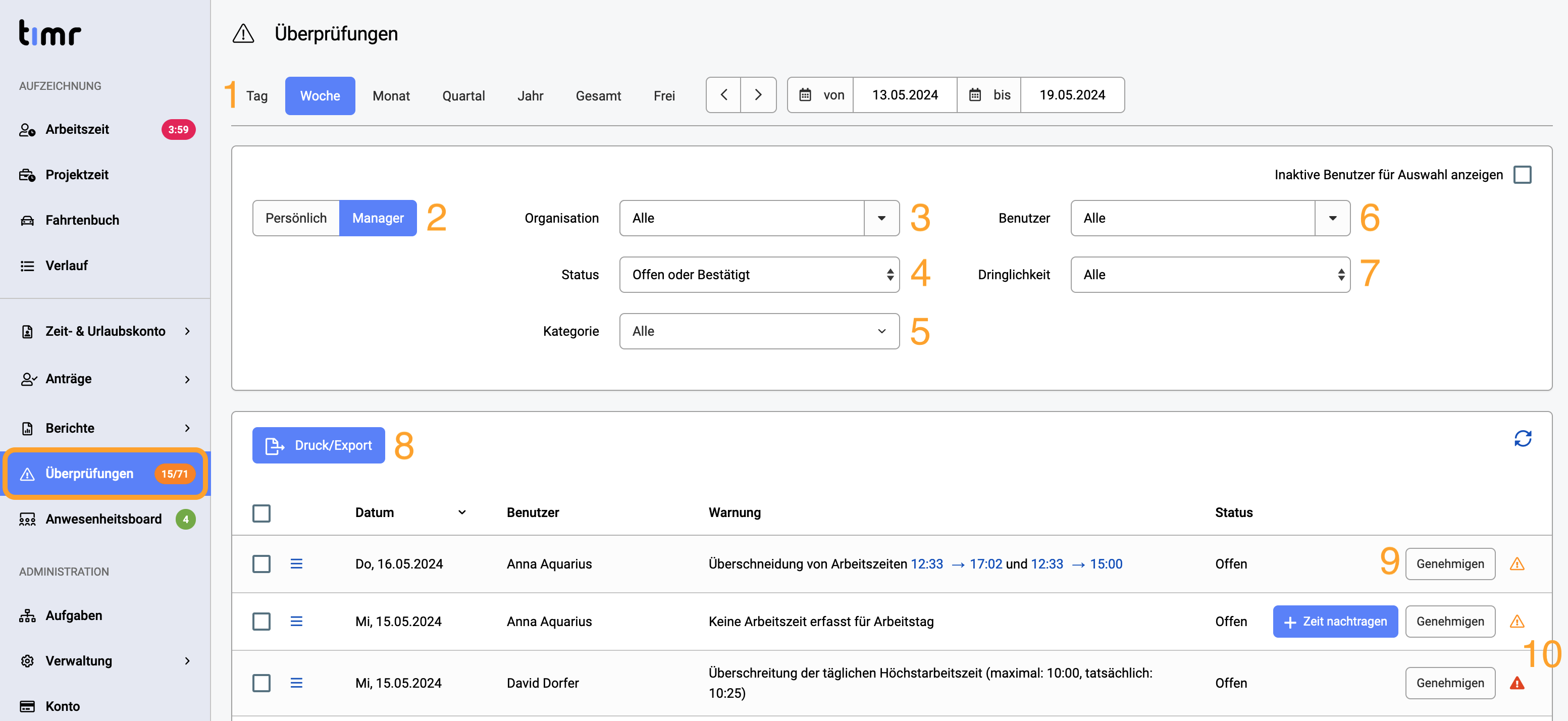The width and height of the screenshot is (1568, 721).
Task: Refresh the Überprüfungen list
Action: 1523,438
